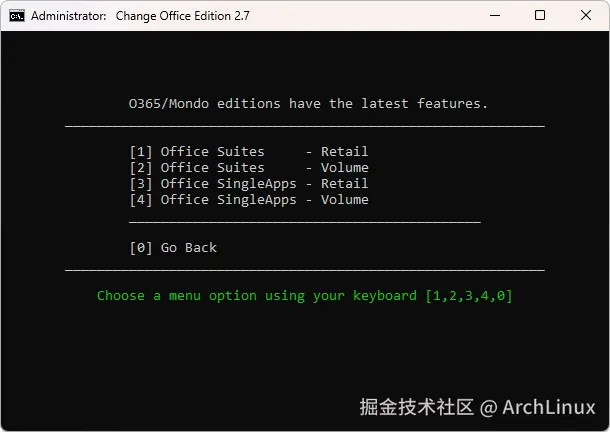Click the 'ArchLinux' watermark name
The image size is (610, 432).
click(x=549, y=407)
